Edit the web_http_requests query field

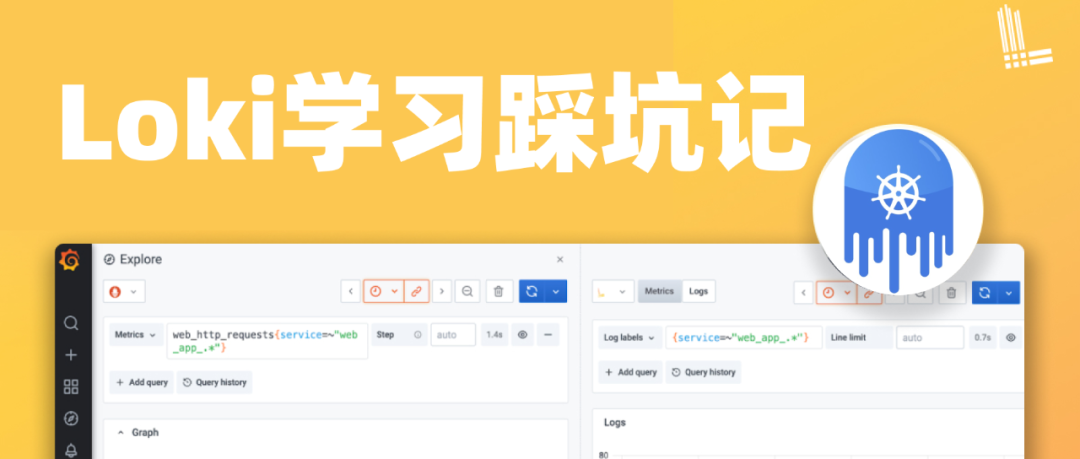[x=267, y=341]
